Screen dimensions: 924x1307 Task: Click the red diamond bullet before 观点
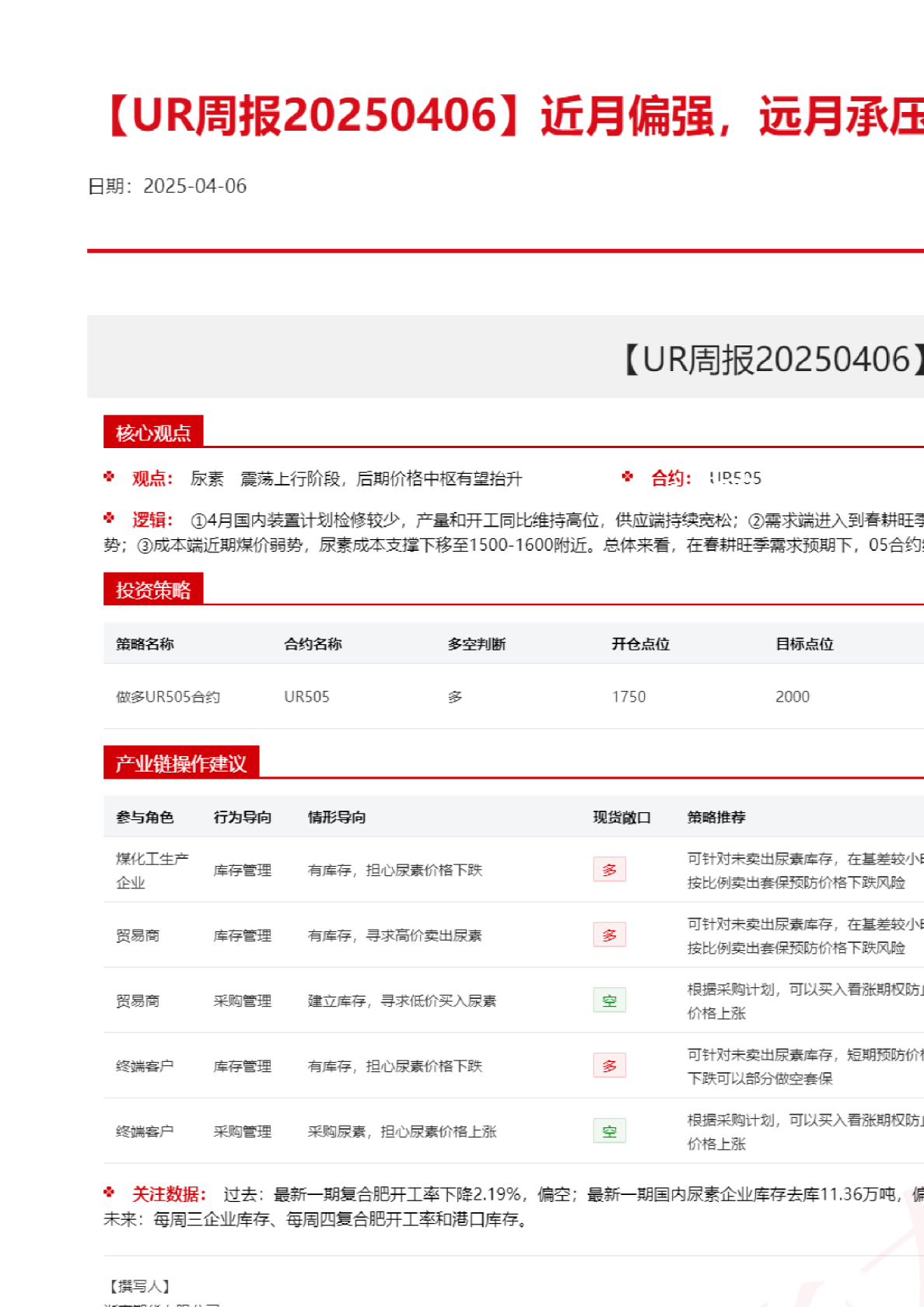click(x=109, y=477)
